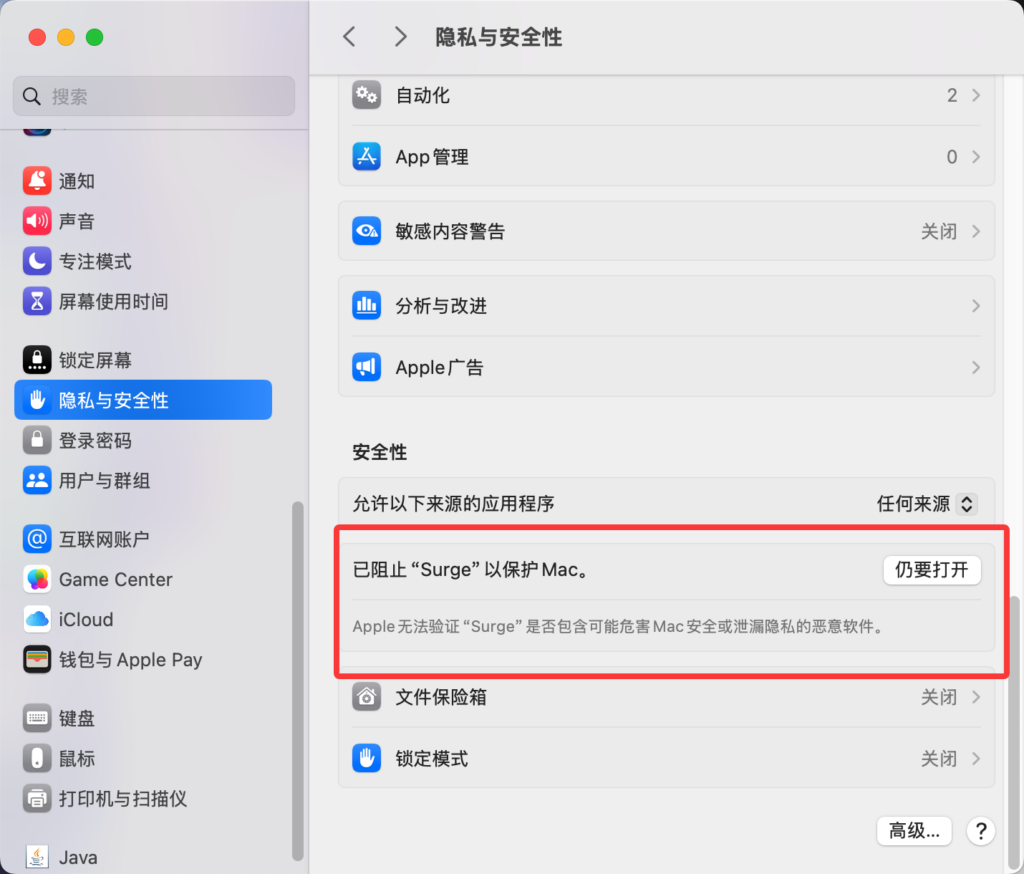Open the 通知 bell icon in sidebar
Image resolution: width=1024 pixels, height=874 pixels.
pos(37,181)
